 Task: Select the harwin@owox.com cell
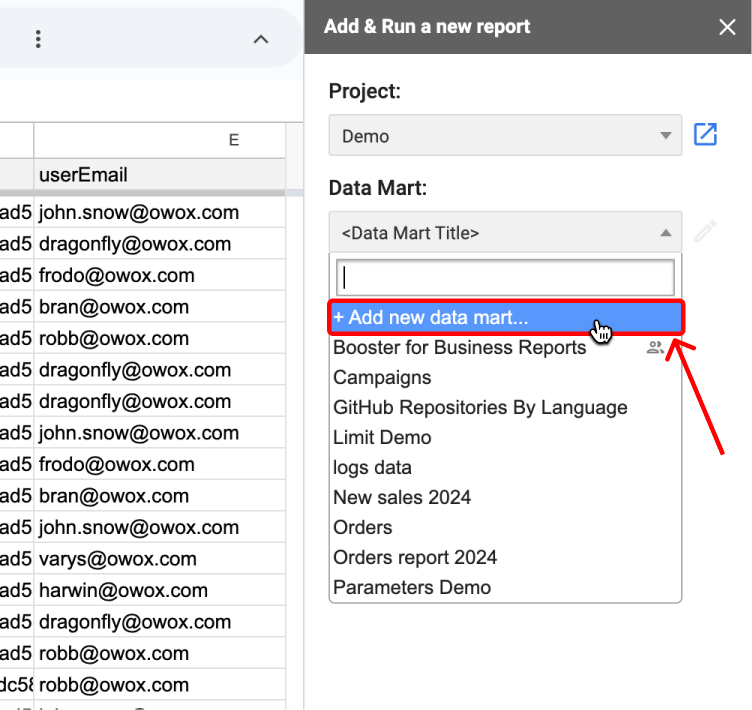(x=160, y=591)
